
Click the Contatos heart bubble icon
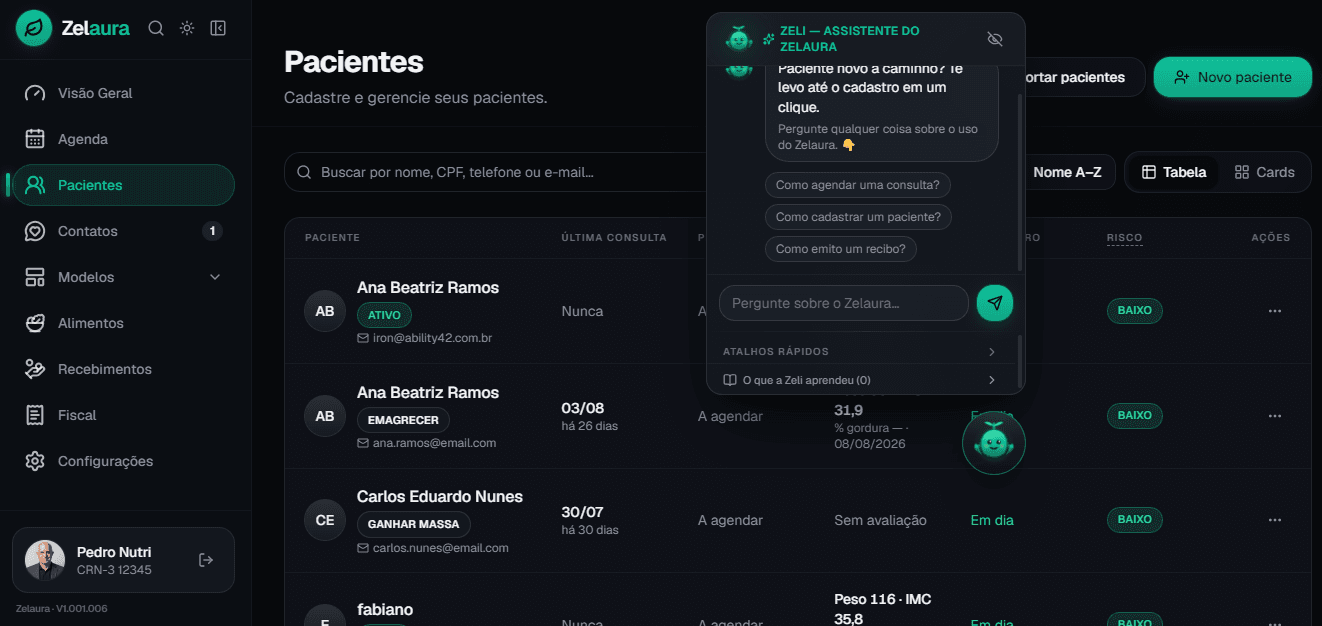35,231
